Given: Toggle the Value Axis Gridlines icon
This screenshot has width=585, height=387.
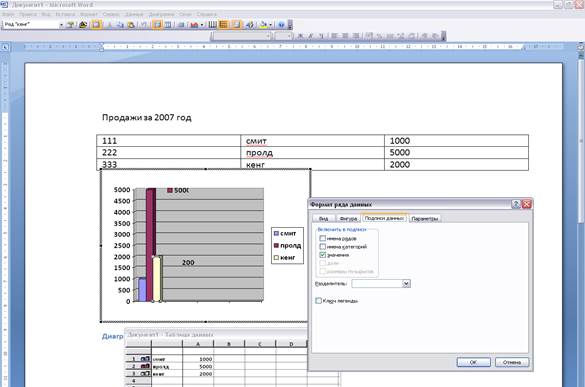Looking at the screenshot, I should pos(223,25).
